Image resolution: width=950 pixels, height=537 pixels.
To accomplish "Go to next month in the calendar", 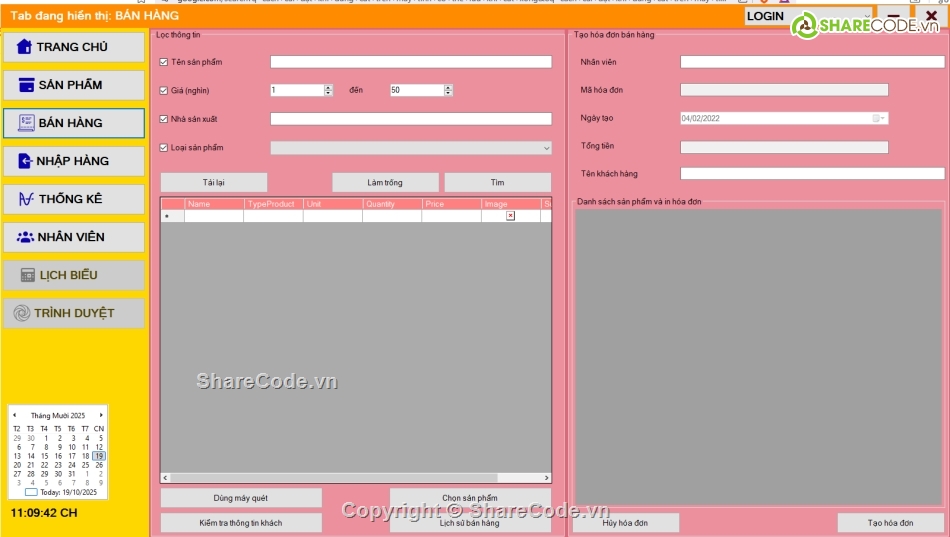I will [x=101, y=415].
